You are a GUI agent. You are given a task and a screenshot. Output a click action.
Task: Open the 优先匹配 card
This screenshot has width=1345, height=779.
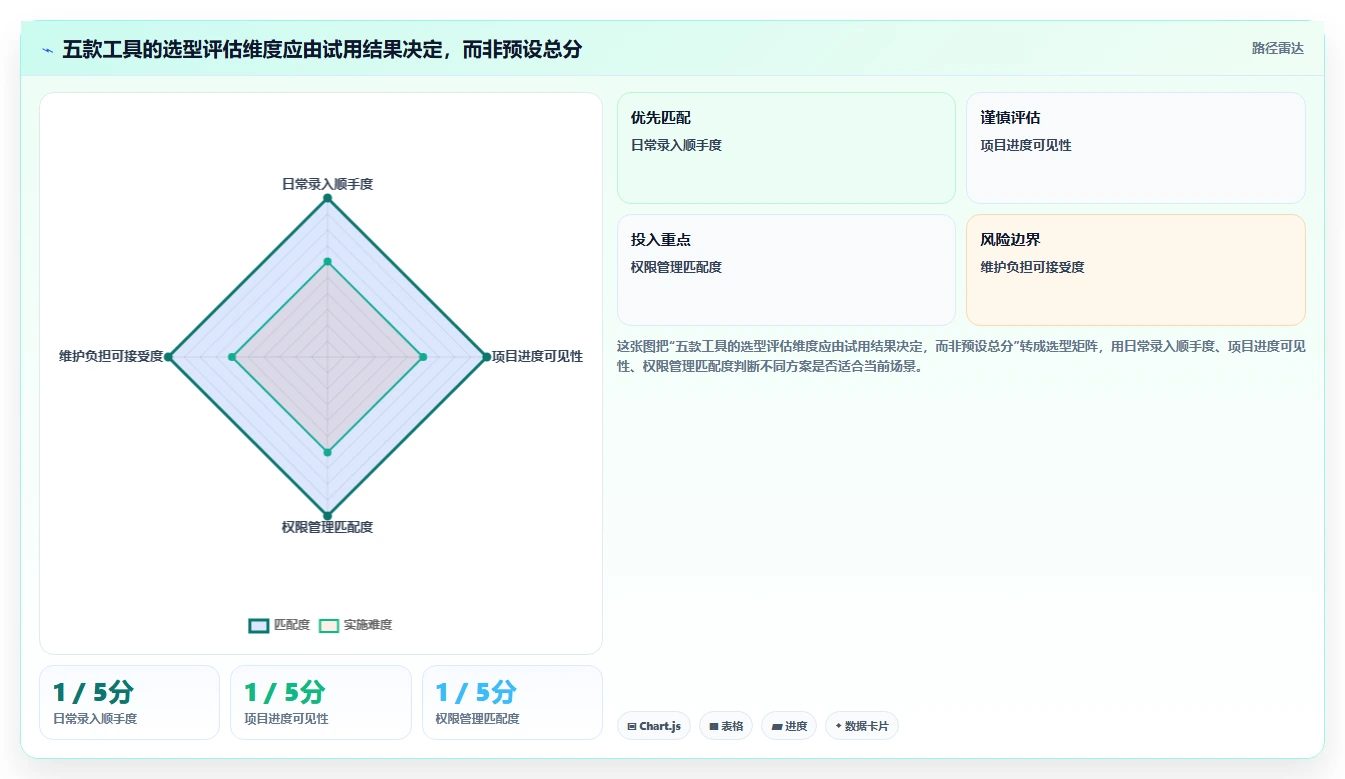pyautogui.click(x=786, y=148)
